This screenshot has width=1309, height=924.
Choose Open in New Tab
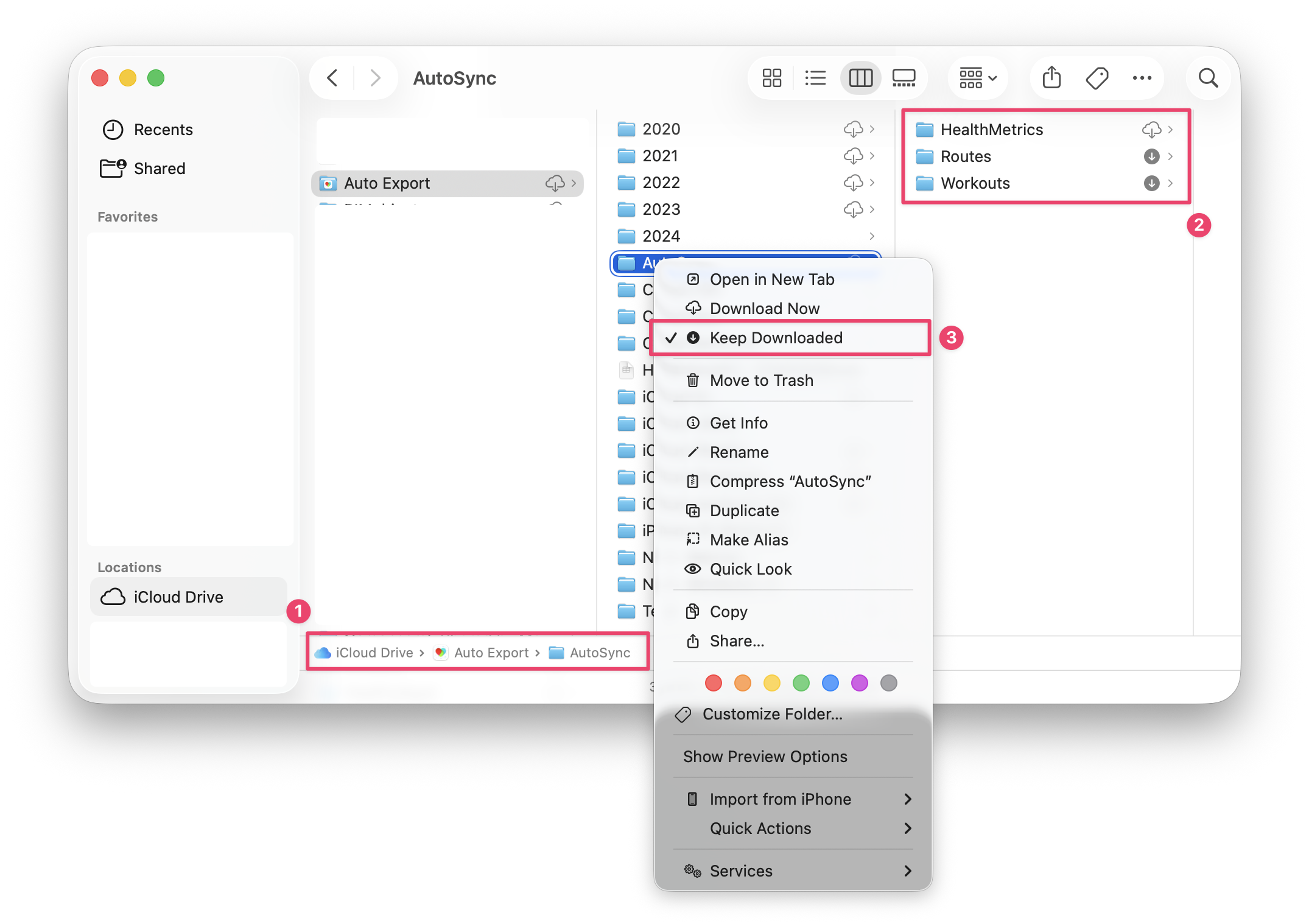772,279
